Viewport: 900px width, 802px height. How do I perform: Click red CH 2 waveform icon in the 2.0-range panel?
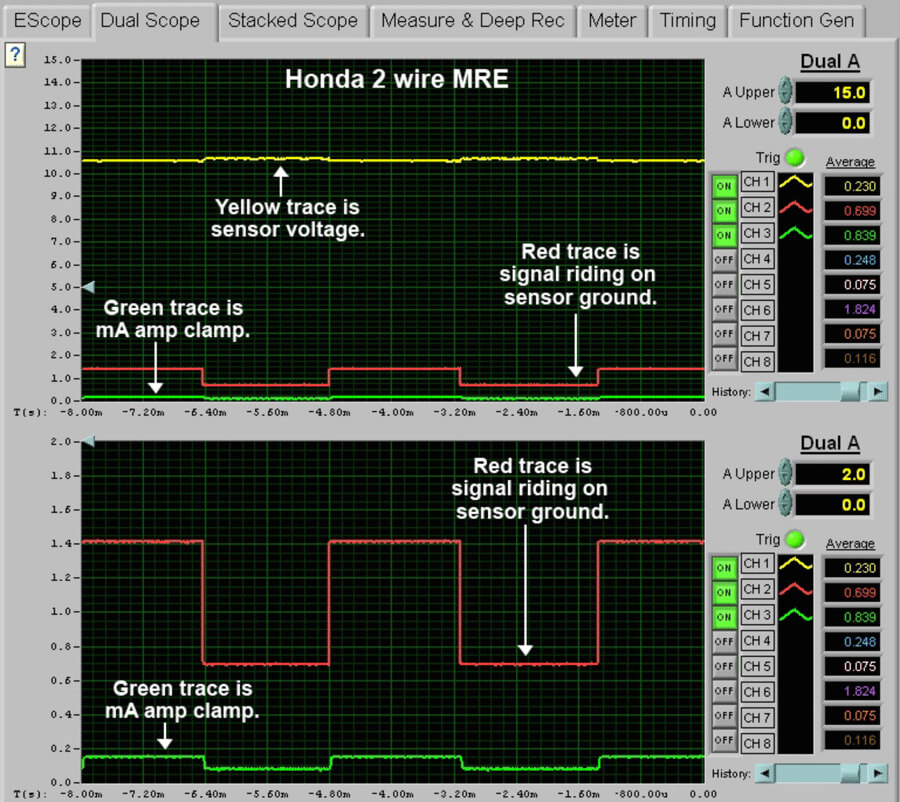tap(796, 589)
